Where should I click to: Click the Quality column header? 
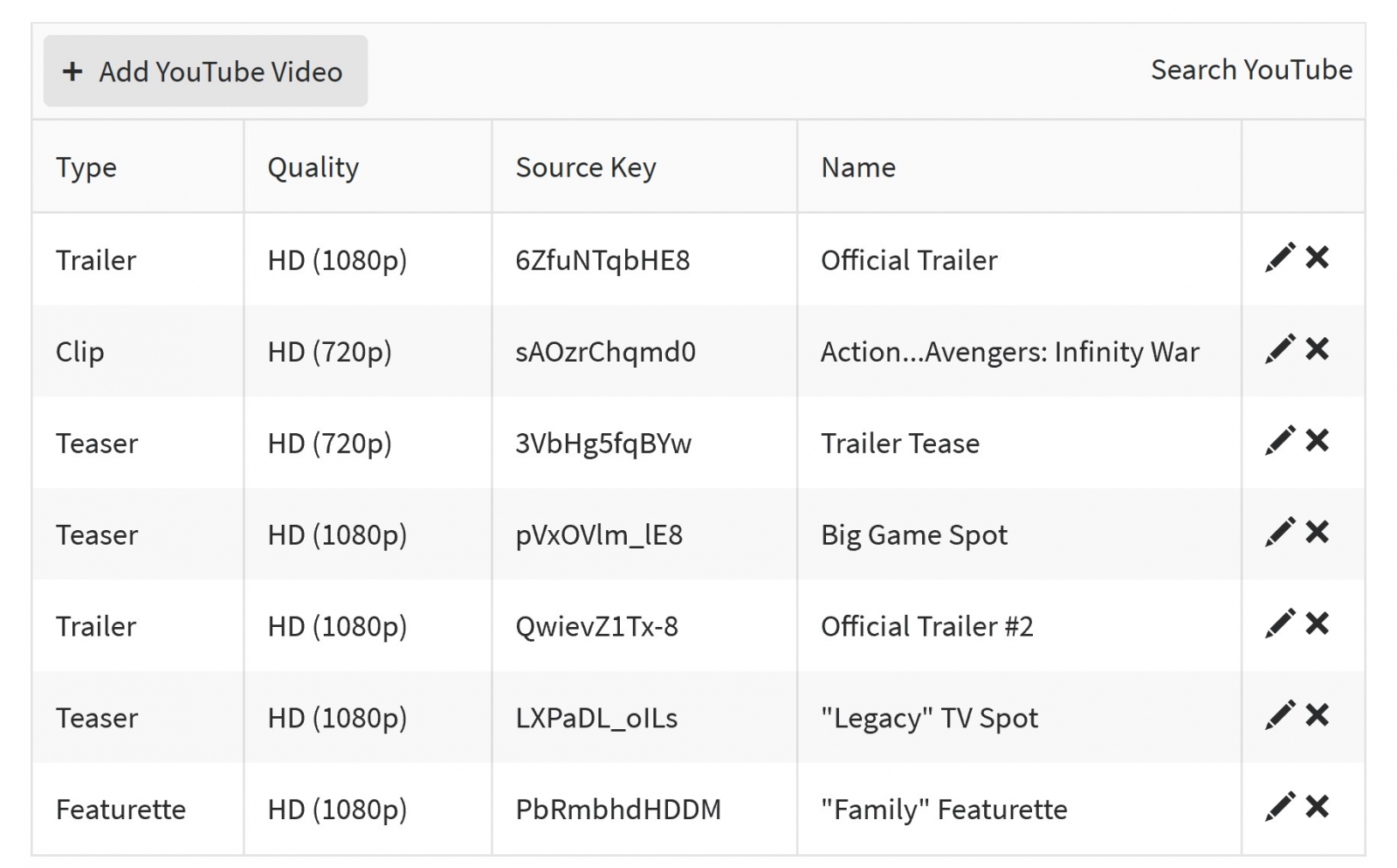coord(313,168)
